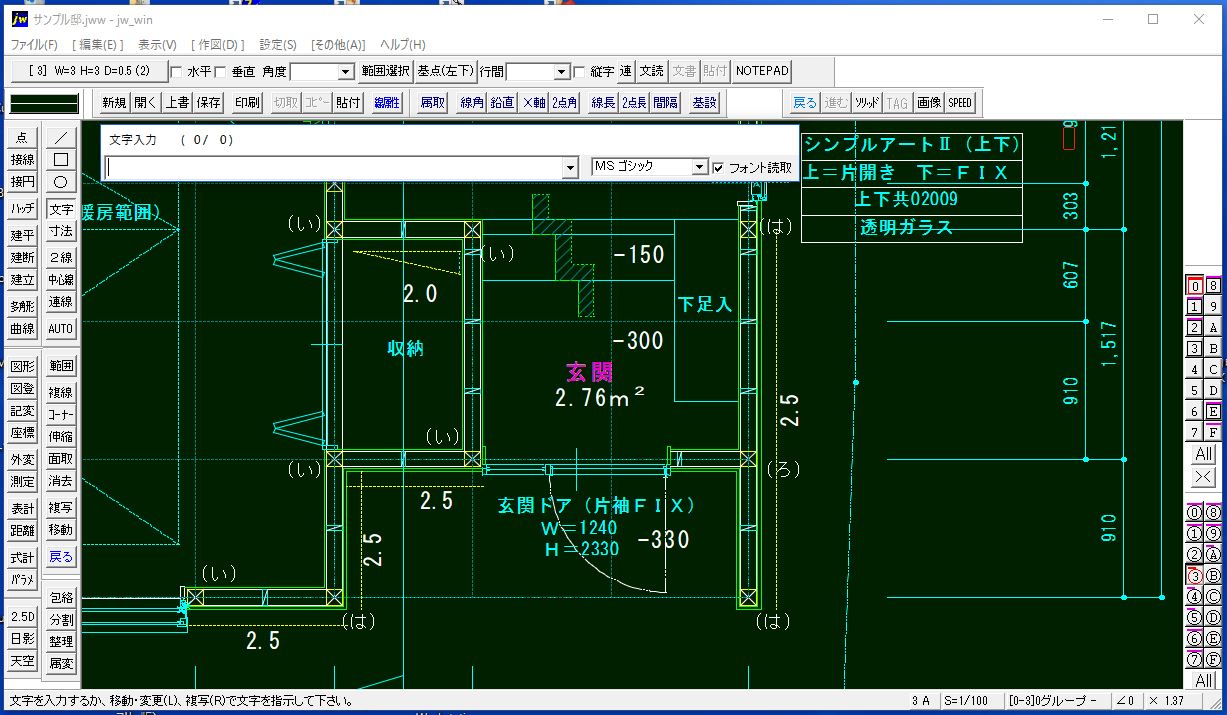Screen dimensions: 1227x715
Task: Select the 分割 divide tool
Action: [61, 620]
